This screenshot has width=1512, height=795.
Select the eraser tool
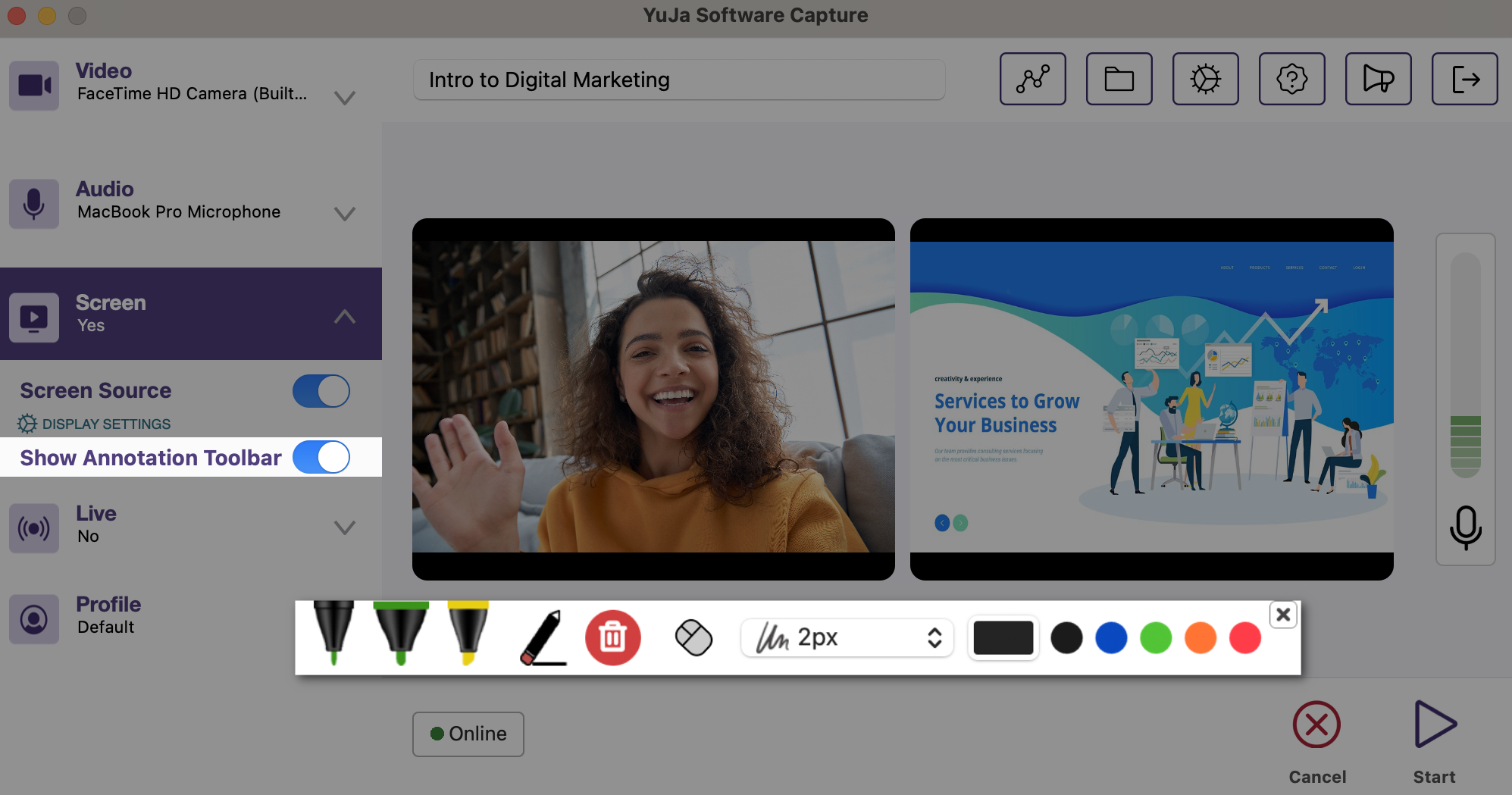pyautogui.click(x=693, y=637)
